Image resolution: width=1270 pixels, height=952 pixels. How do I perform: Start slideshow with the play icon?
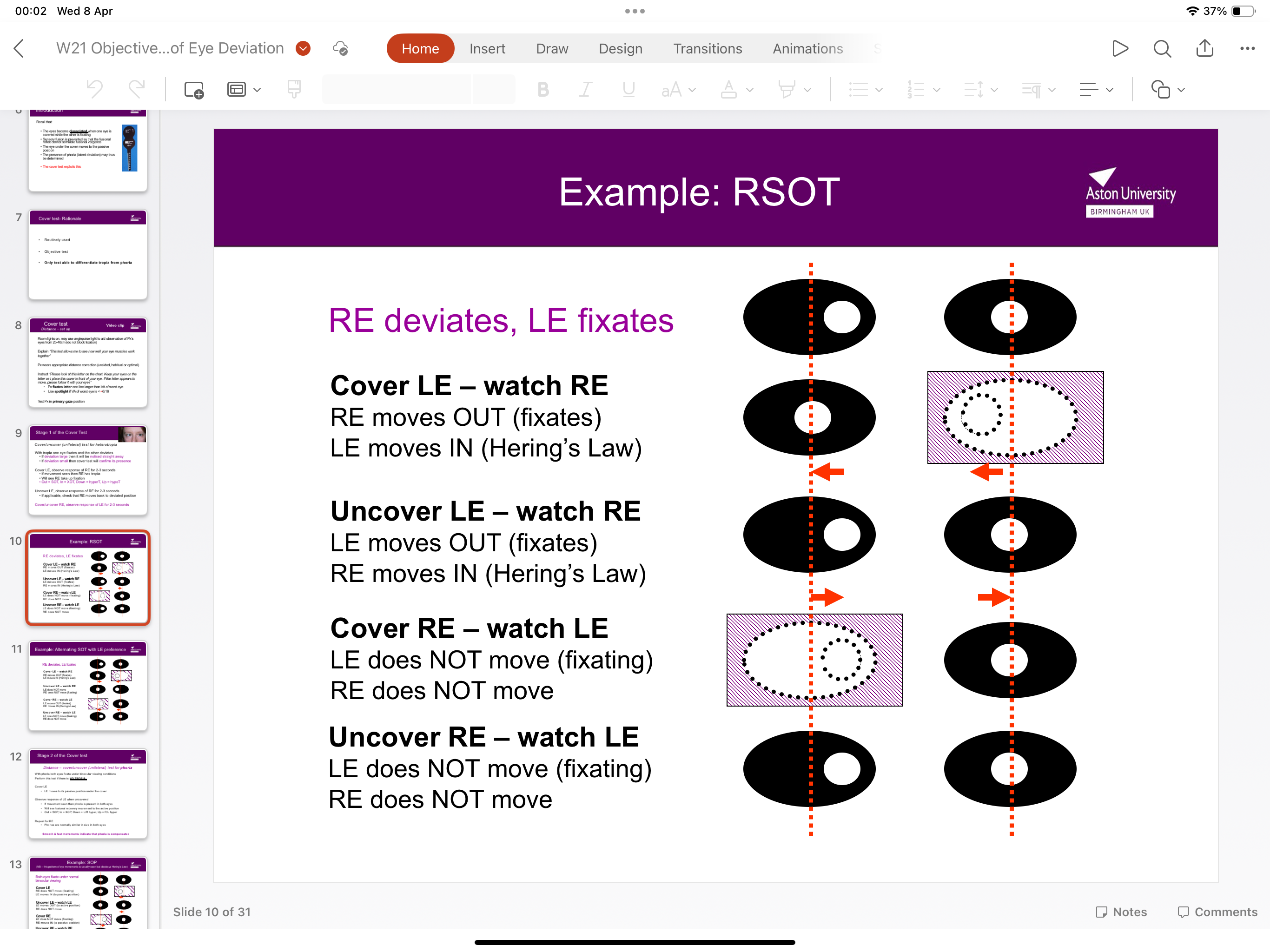point(1119,49)
